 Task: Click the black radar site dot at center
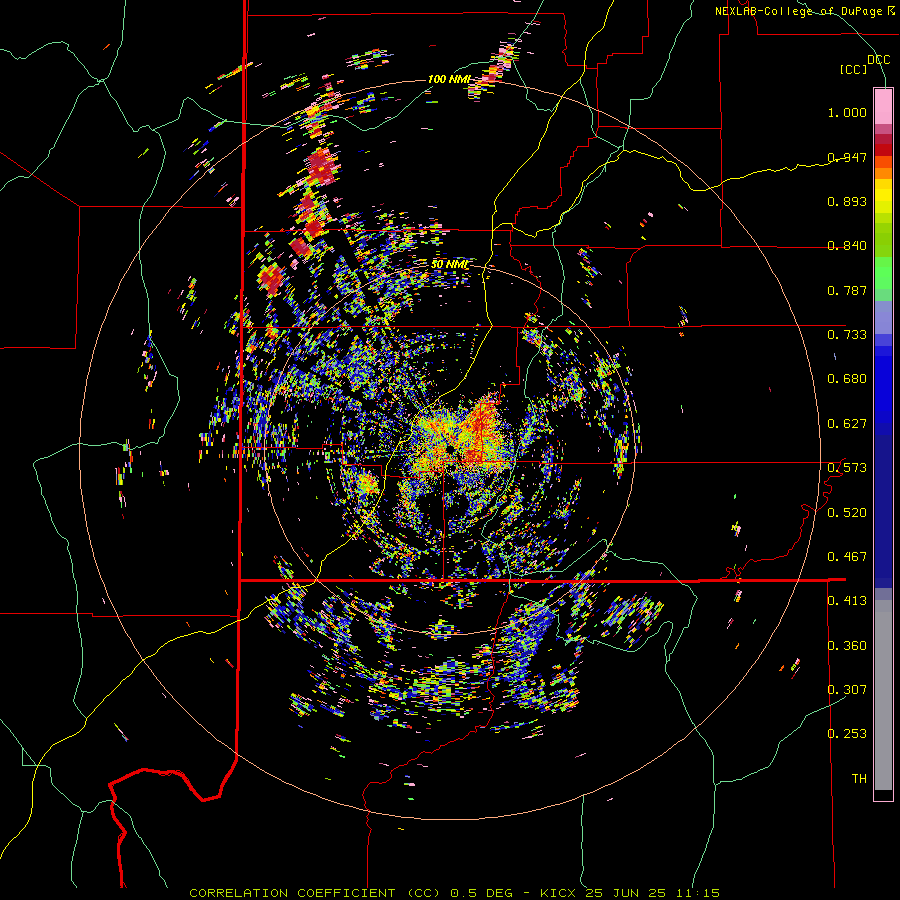(451, 448)
